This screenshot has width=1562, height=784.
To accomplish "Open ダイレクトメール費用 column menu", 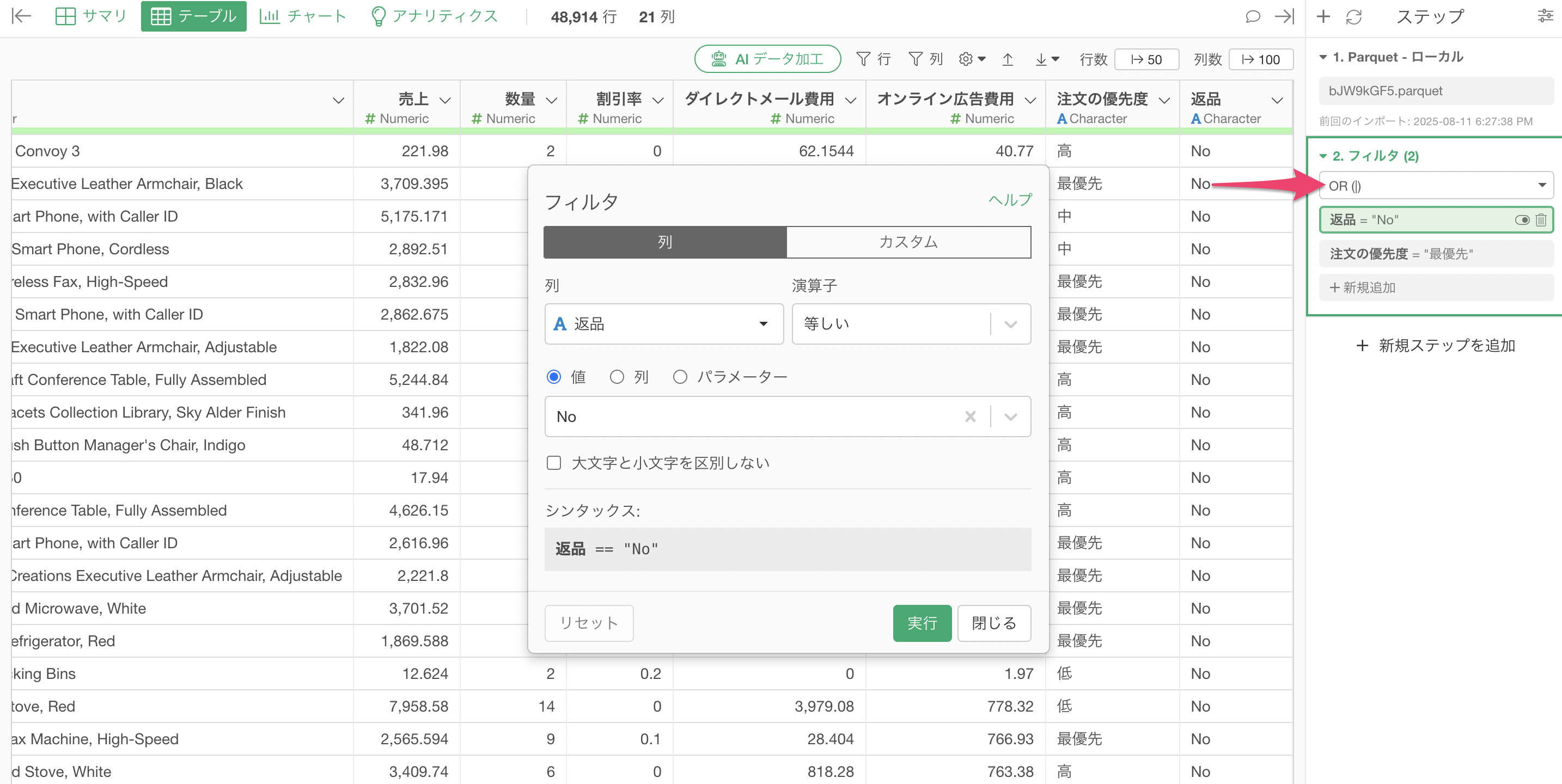I will point(851,100).
